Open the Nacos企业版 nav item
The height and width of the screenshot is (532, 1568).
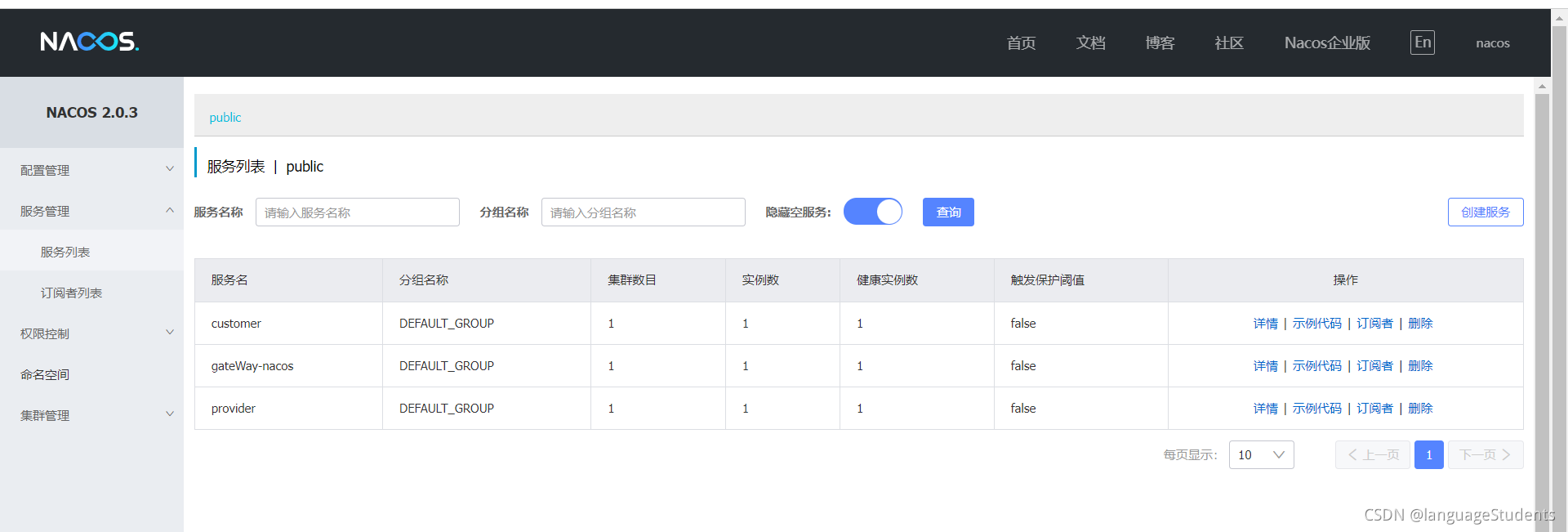click(1327, 43)
